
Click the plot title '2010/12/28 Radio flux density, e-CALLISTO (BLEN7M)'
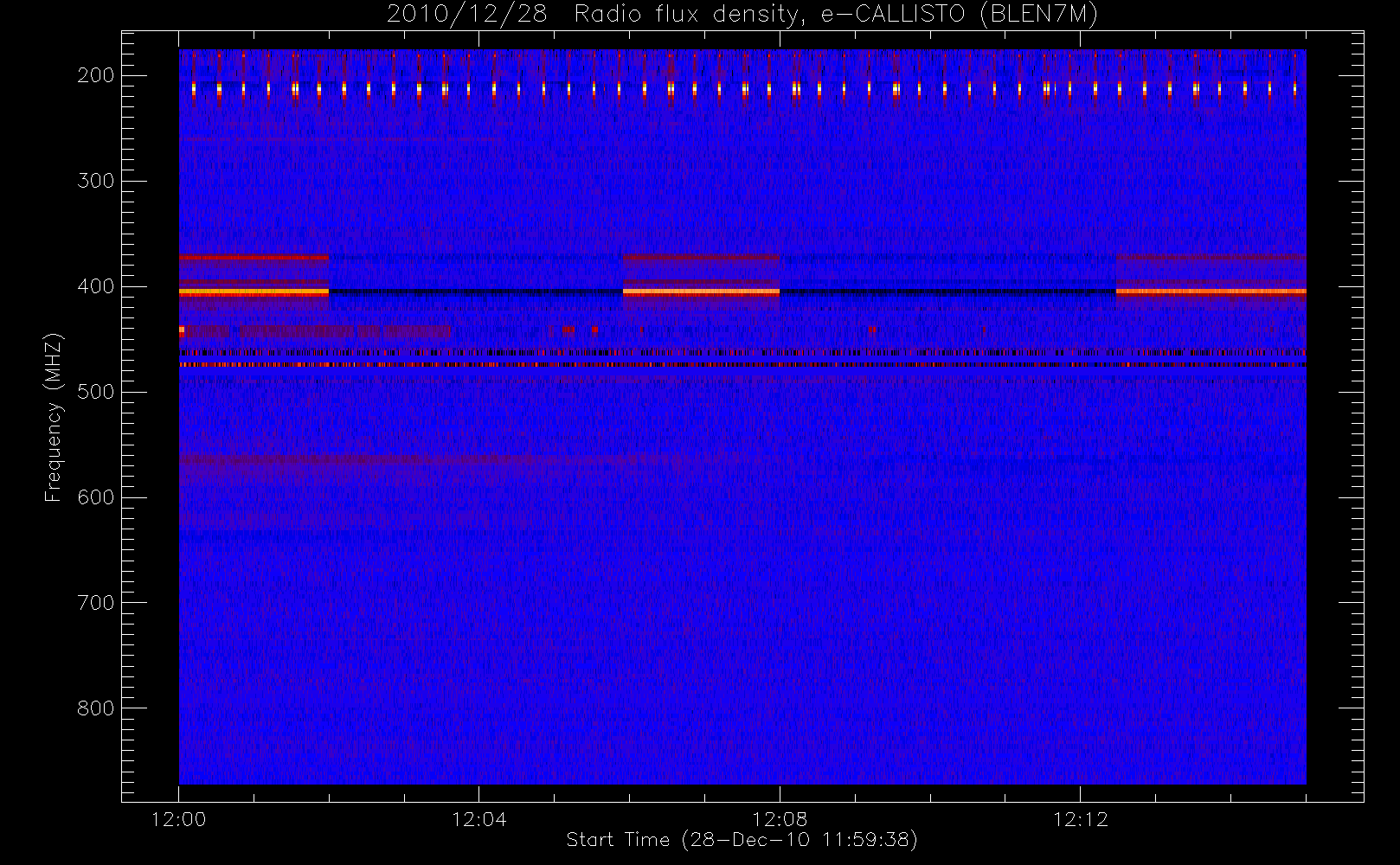coord(742,15)
